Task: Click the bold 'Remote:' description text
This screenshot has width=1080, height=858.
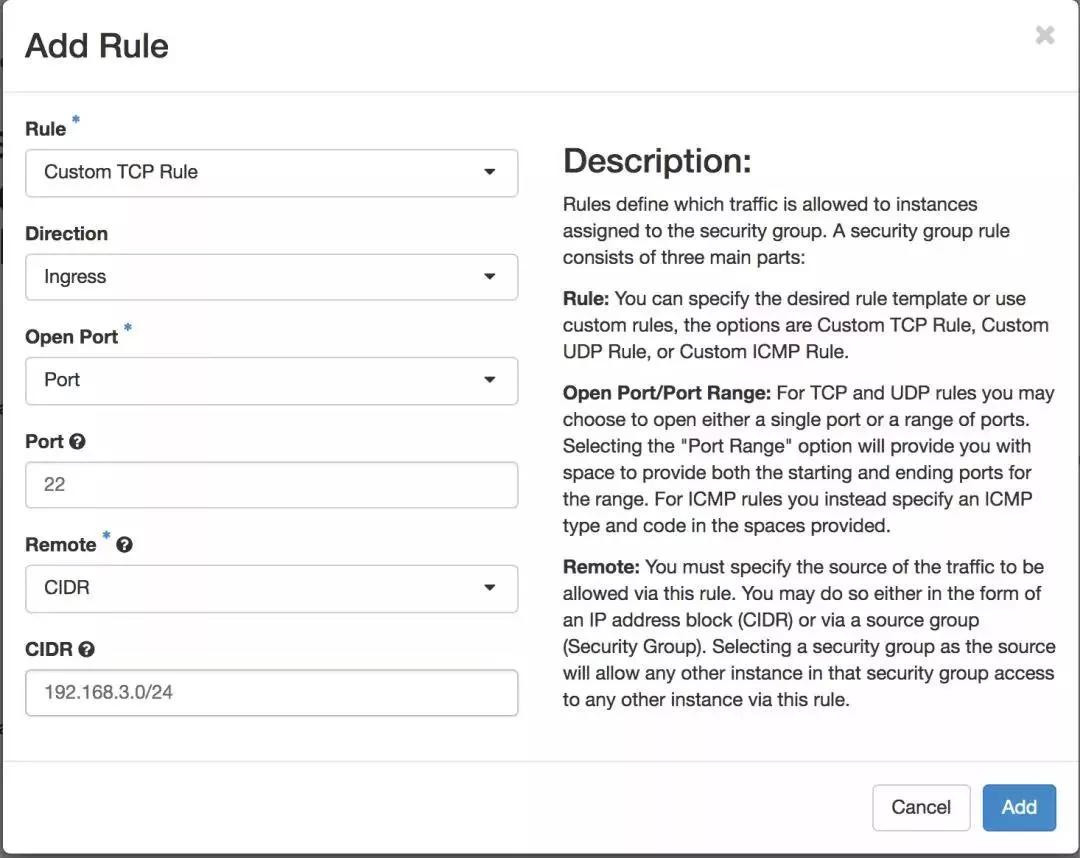Action: pos(601,567)
